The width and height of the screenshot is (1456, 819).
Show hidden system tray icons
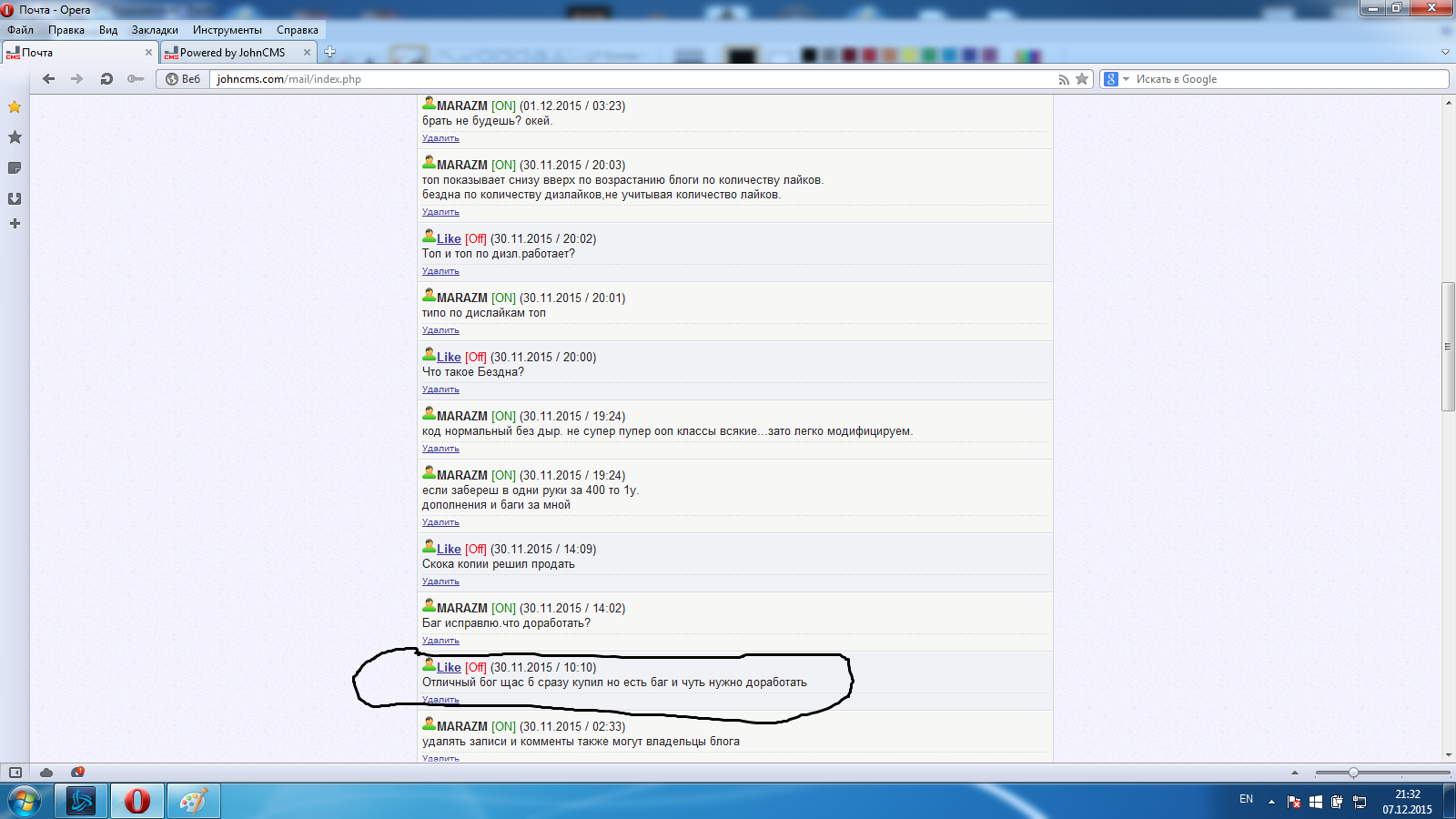1271,802
